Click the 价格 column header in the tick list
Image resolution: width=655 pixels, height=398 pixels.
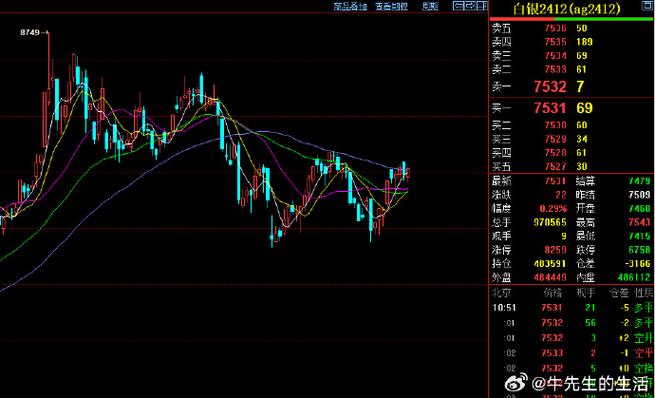553,293
